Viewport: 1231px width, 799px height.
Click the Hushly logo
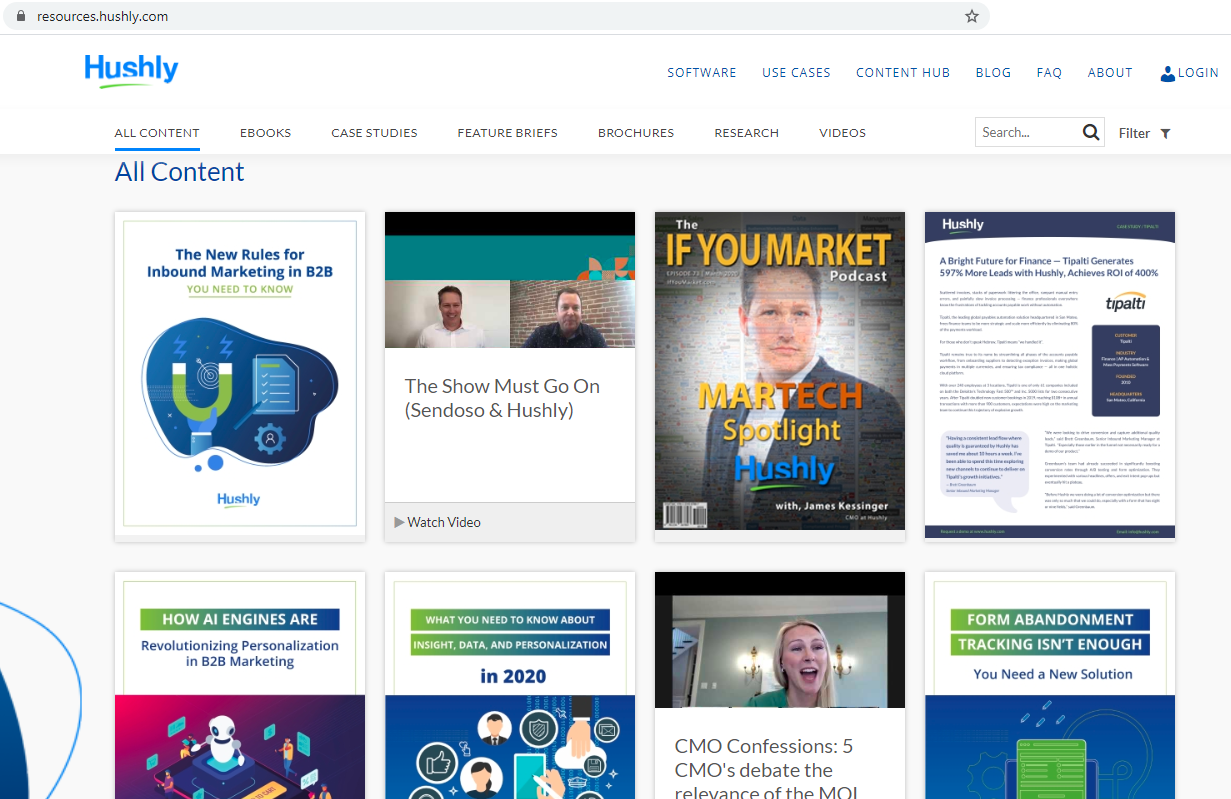coord(131,70)
